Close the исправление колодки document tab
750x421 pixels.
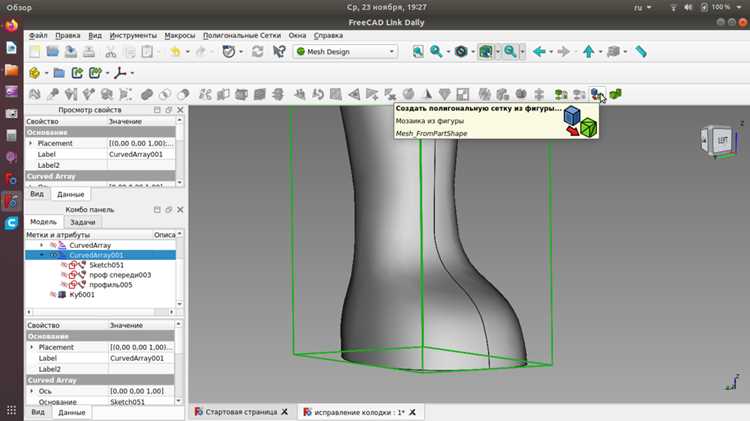[x=412, y=412]
